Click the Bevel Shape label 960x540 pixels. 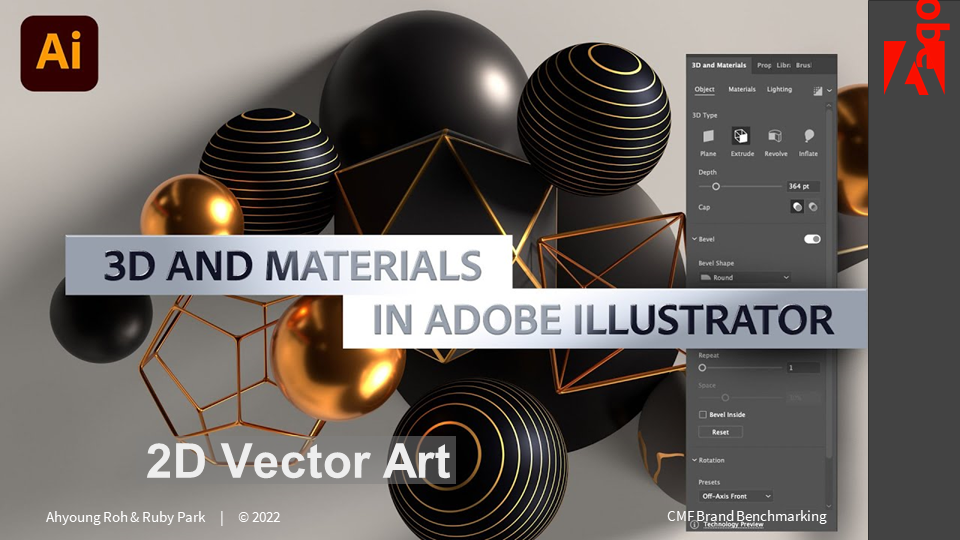[716, 263]
